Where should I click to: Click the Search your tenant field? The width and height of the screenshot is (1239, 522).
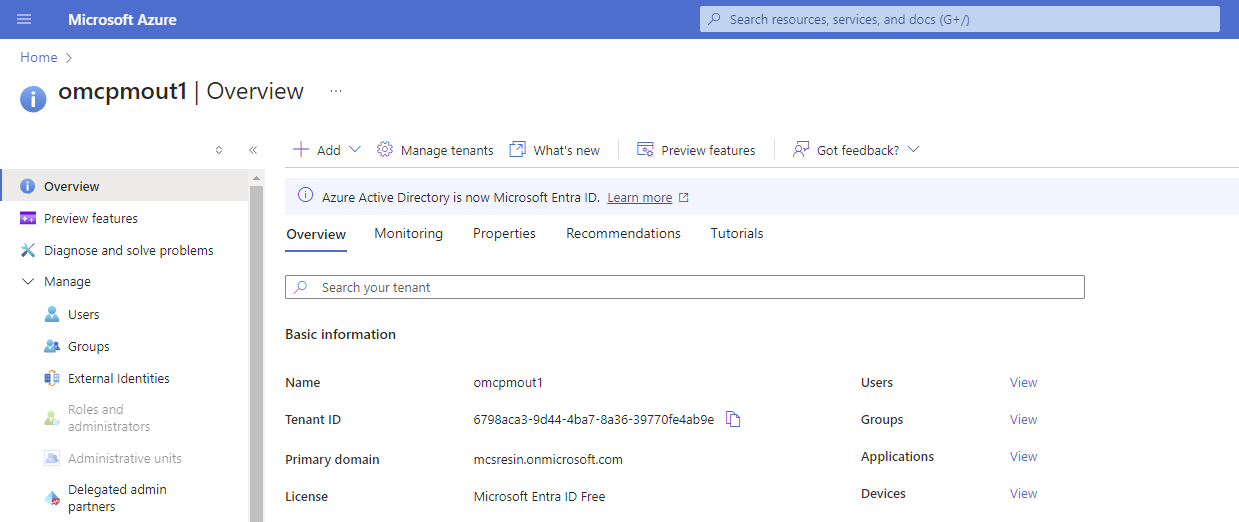[x=685, y=287]
